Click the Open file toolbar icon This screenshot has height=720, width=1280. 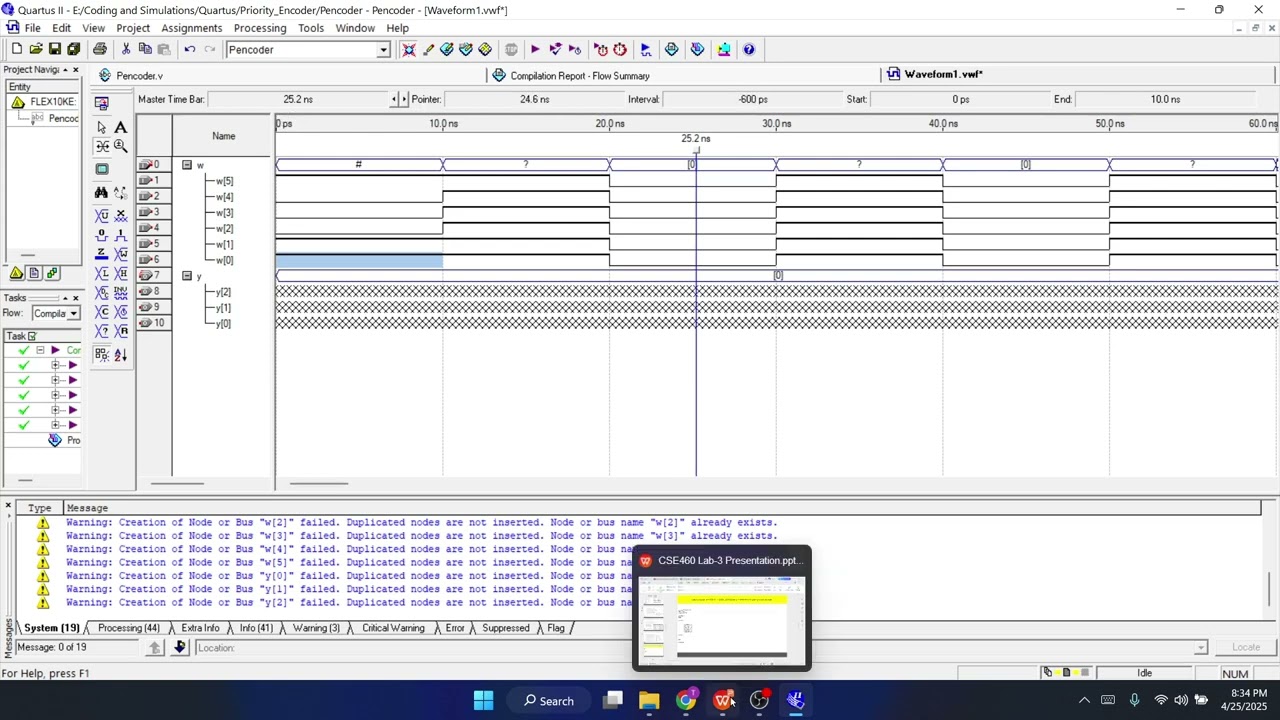[36, 49]
